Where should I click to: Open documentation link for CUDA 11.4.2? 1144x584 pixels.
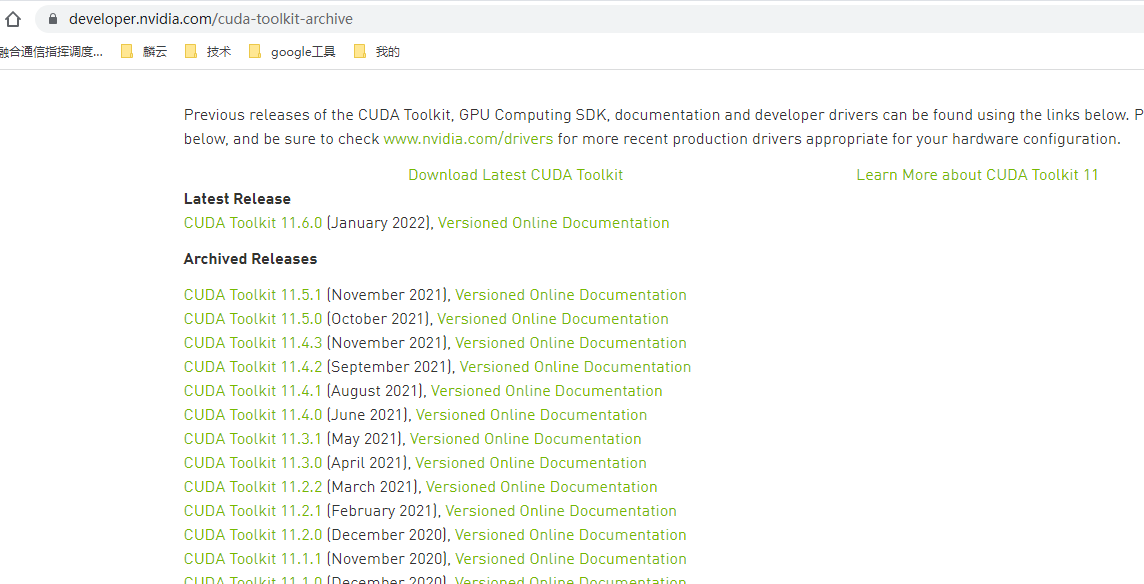pyautogui.click(x=575, y=367)
